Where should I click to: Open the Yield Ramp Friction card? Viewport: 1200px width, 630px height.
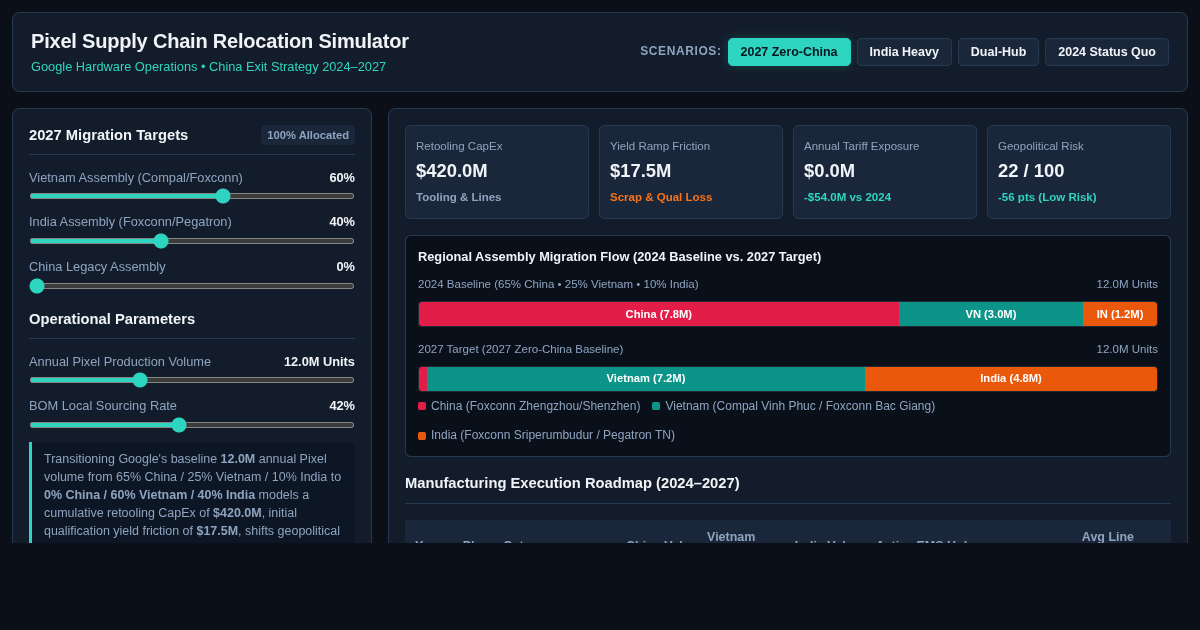coord(691,172)
